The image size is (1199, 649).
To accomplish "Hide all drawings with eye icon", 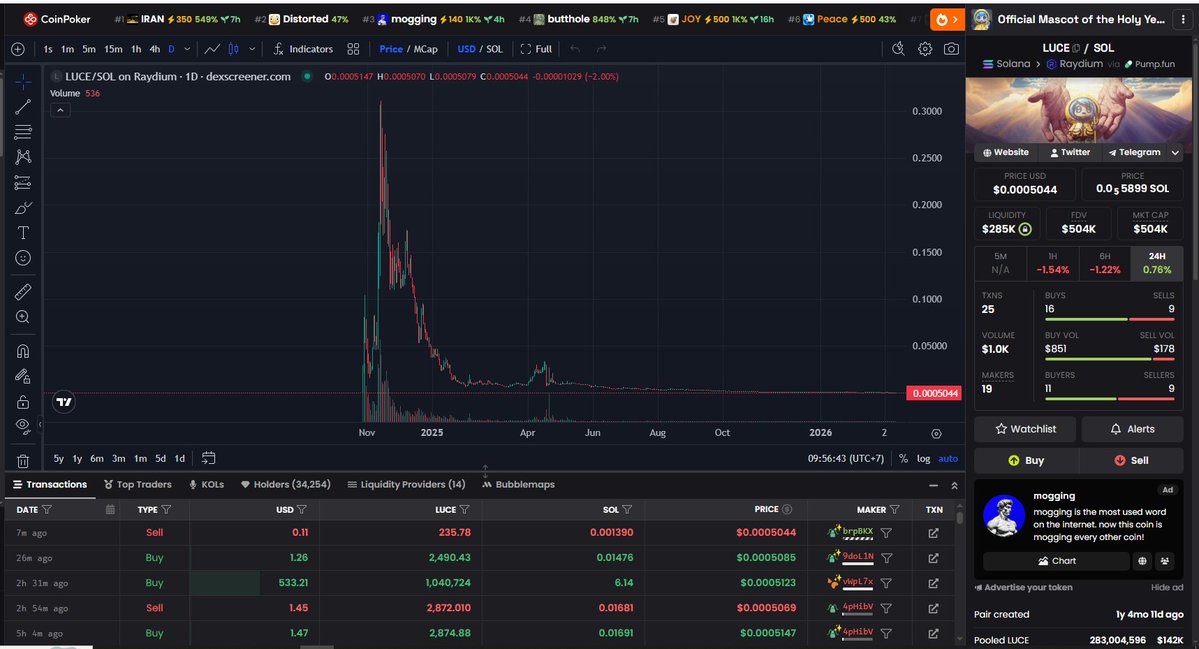I will tap(23, 426).
